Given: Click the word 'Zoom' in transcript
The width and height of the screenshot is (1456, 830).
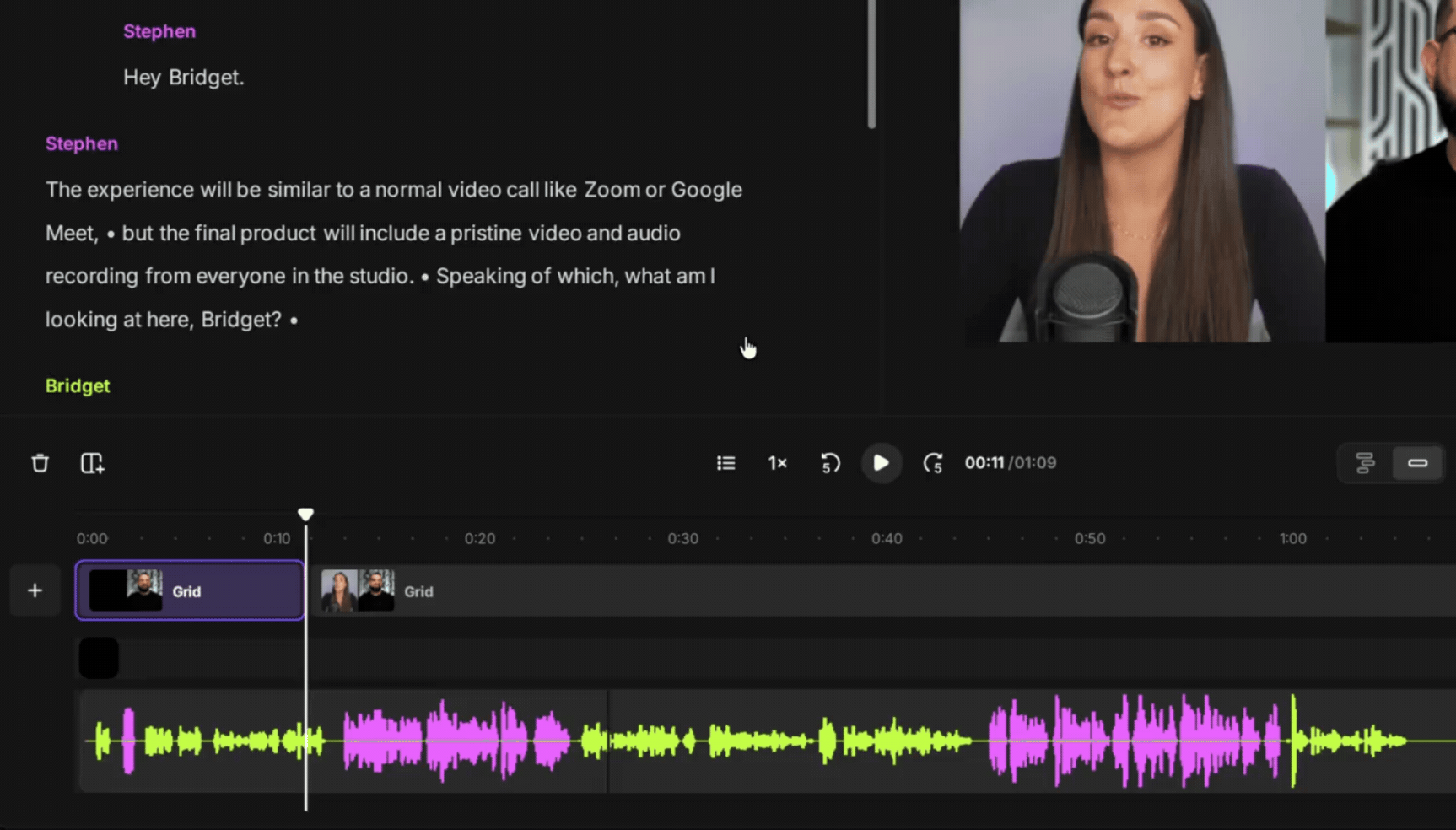Looking at the screenshot, I should tap(612, 190).
